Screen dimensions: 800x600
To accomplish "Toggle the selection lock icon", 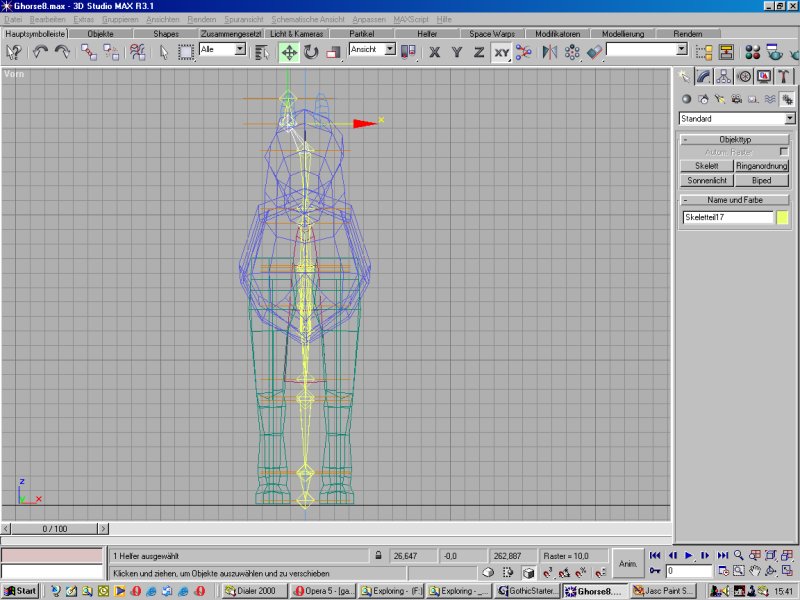I will click(378, 555).
